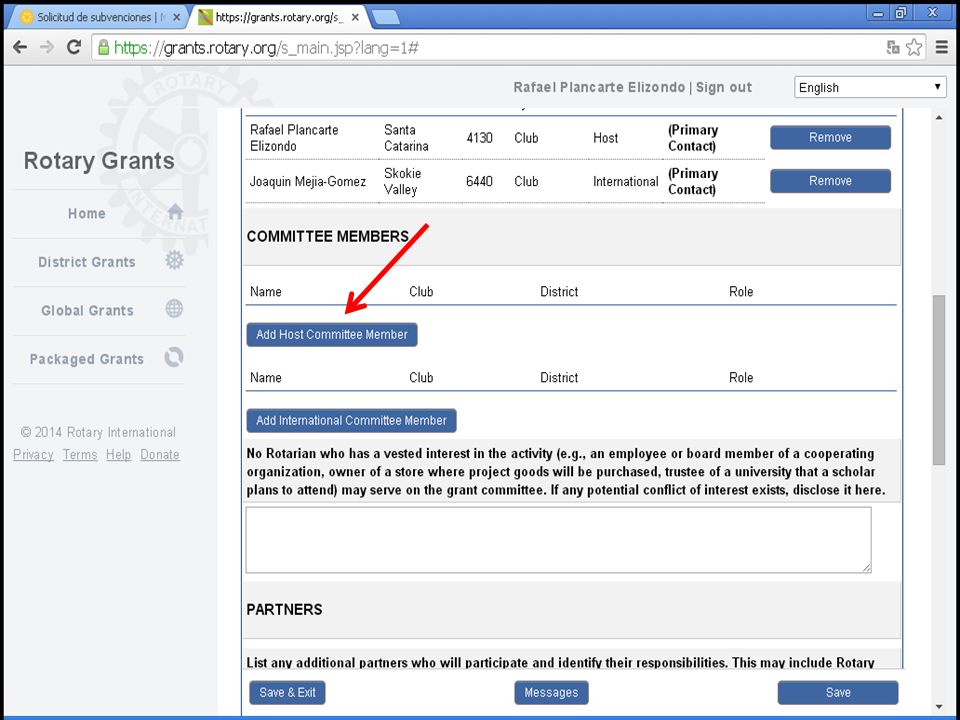Reload the page with the refresh icon
The image size is (960, 720).
[x=74, y=47]
